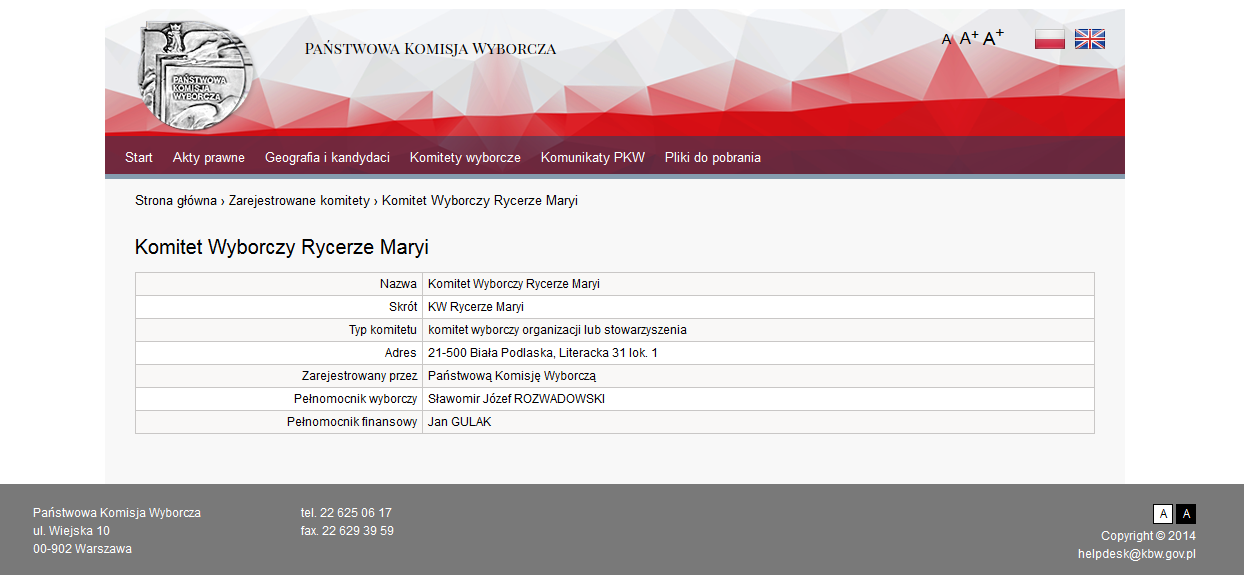Open the Start menu item
1244x575 pixels.
(x=139, y=157)
